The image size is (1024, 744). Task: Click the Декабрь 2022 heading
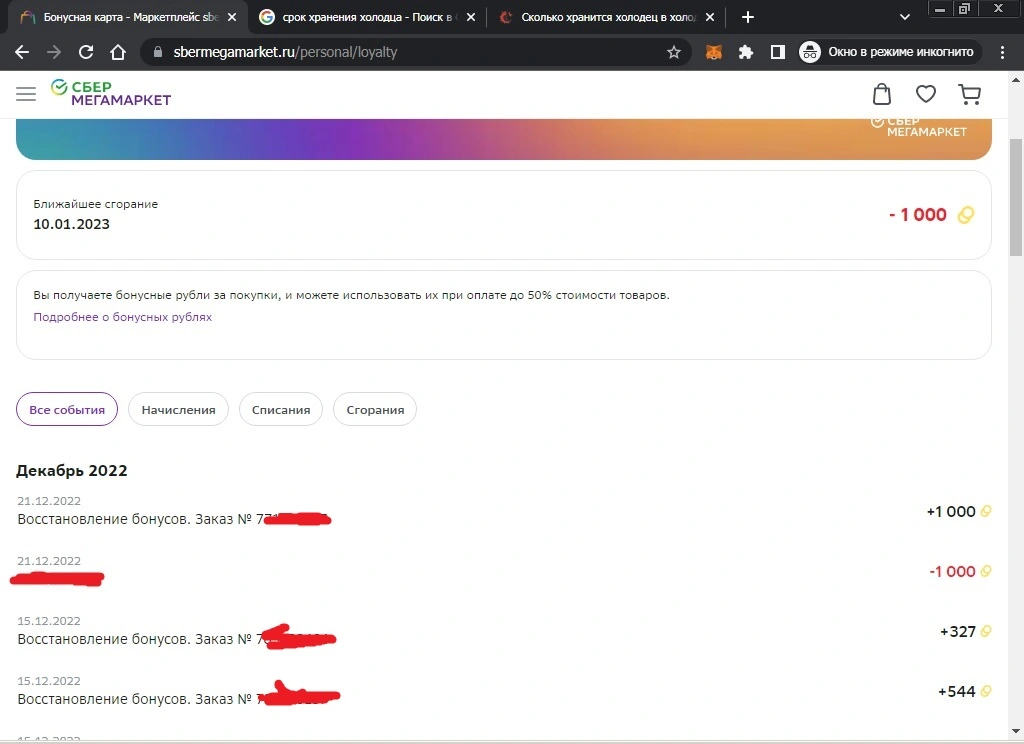(72, 470)
